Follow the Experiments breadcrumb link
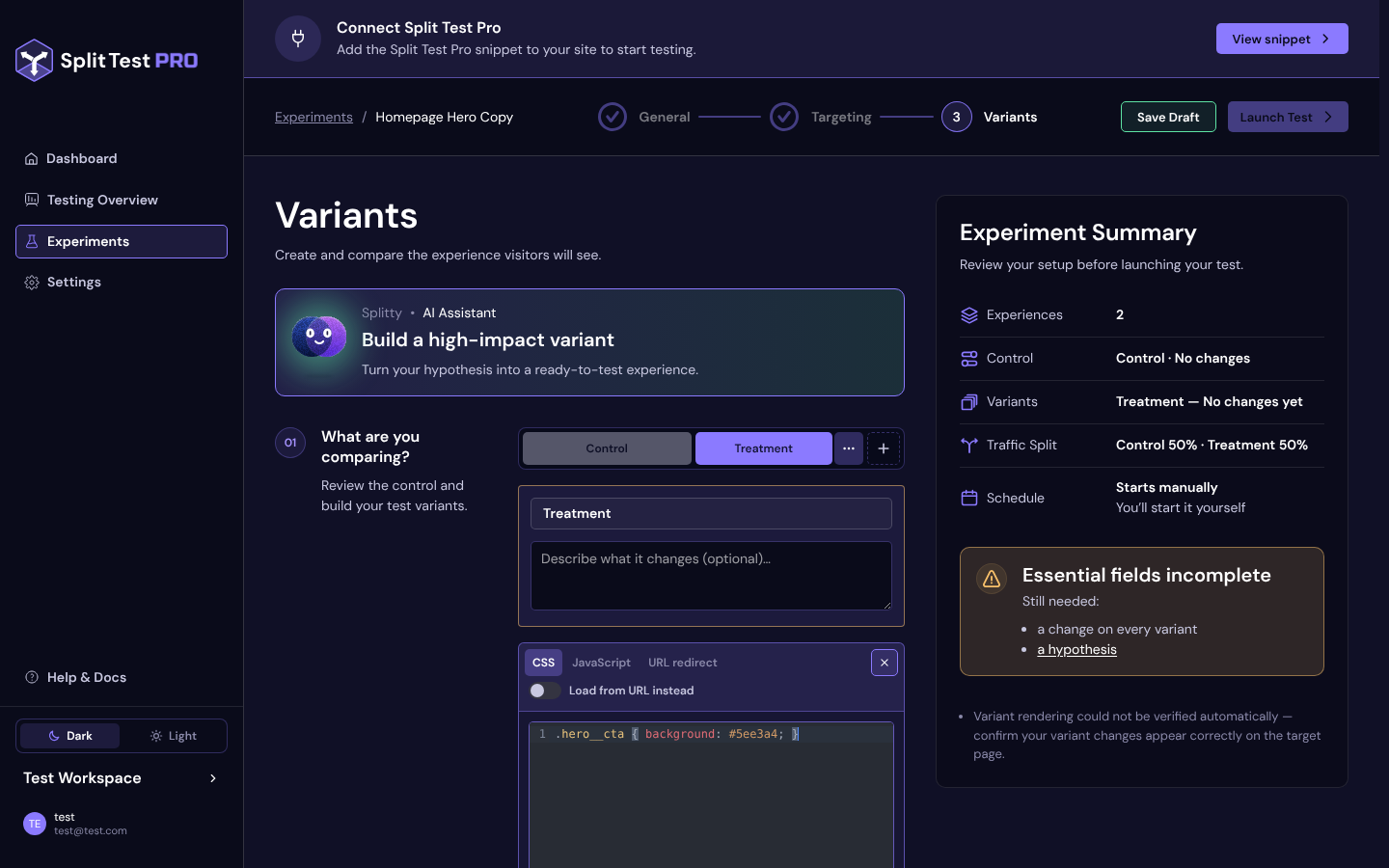 pyautogui.click(x=313, y=117)
